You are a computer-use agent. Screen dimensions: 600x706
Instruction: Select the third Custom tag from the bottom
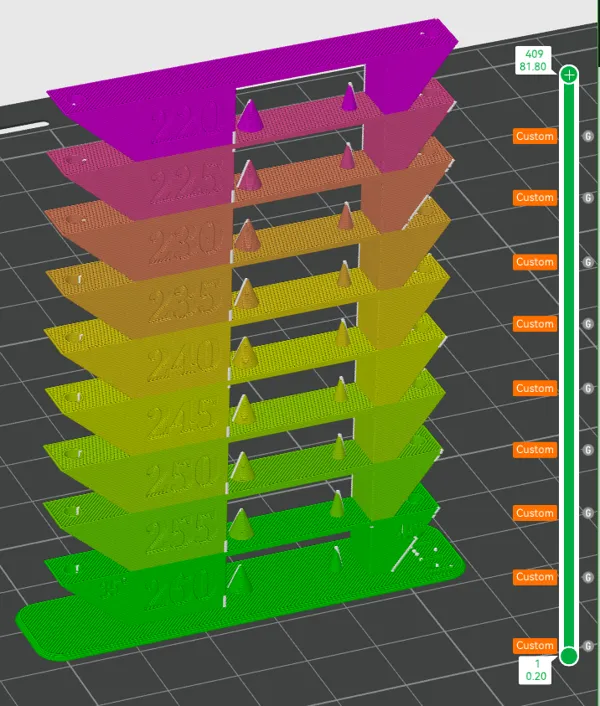coord(535,513)
